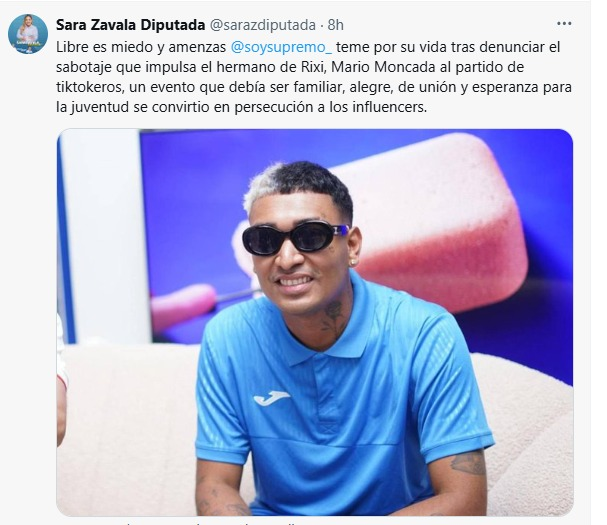Open the 8h tweet timestamp
The height and width of the screenshot is (525, 607).
[x=336, y=25]
